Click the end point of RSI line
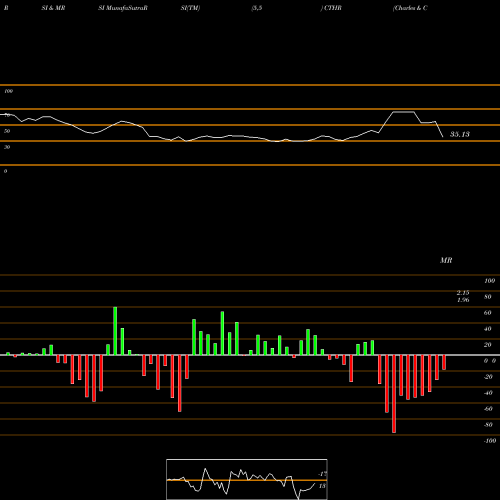The width and height of the screenshot is (500, 500). (x=443, y=137)
